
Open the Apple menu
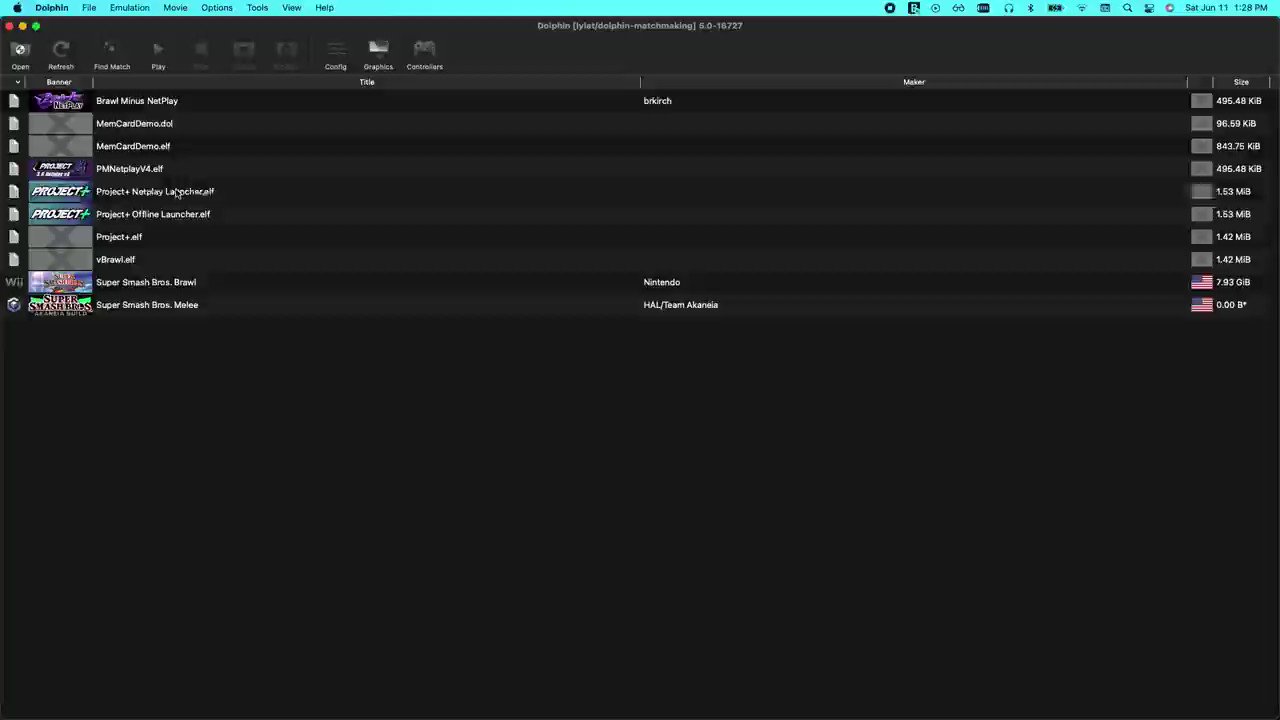[x=17, y=8]
